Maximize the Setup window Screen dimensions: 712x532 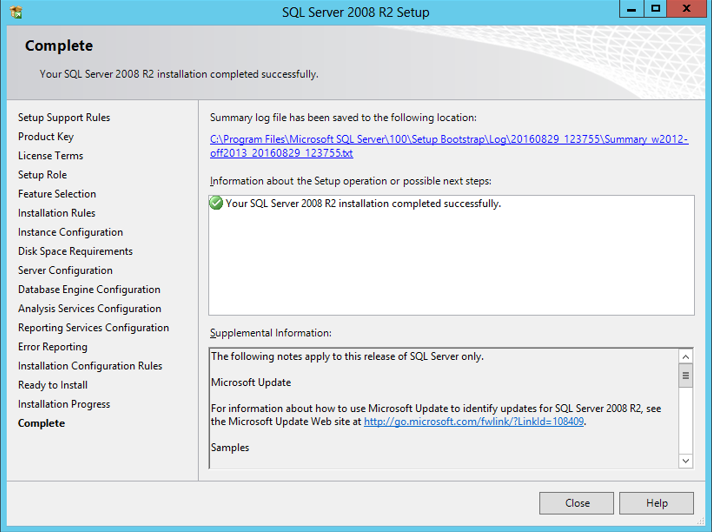tap(655, 9)
